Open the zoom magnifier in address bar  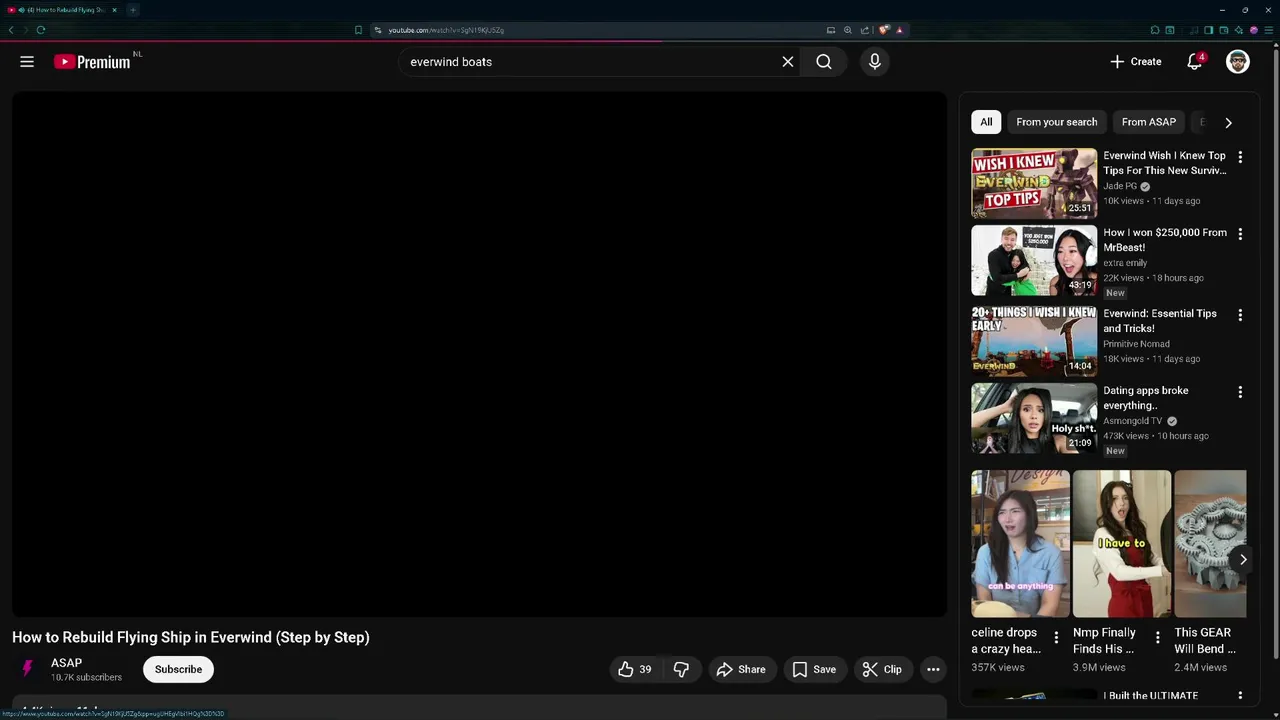point(848,30)
